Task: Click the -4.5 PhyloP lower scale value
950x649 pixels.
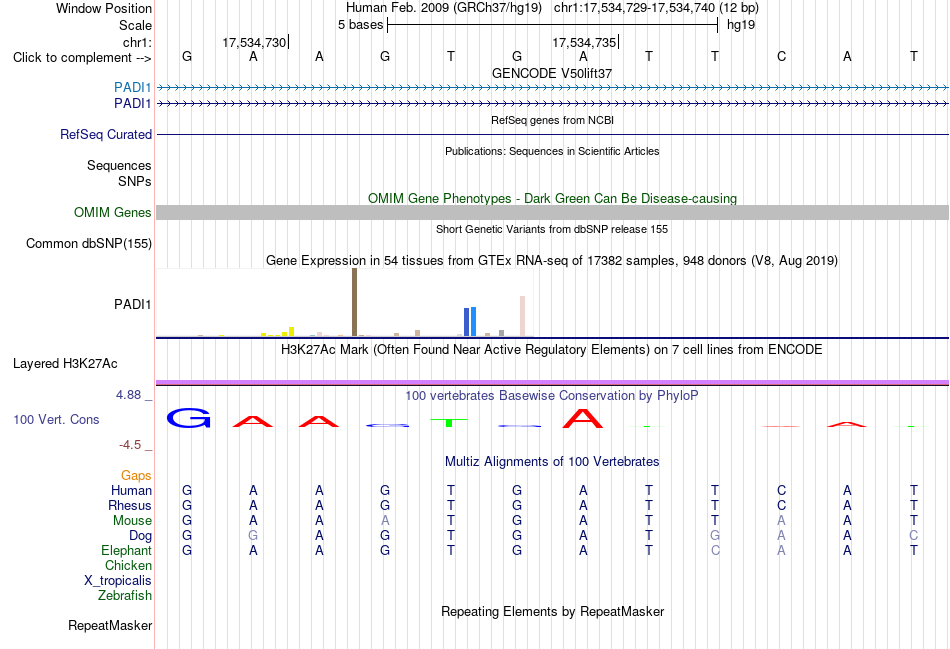Action: (x=130, y=445)
